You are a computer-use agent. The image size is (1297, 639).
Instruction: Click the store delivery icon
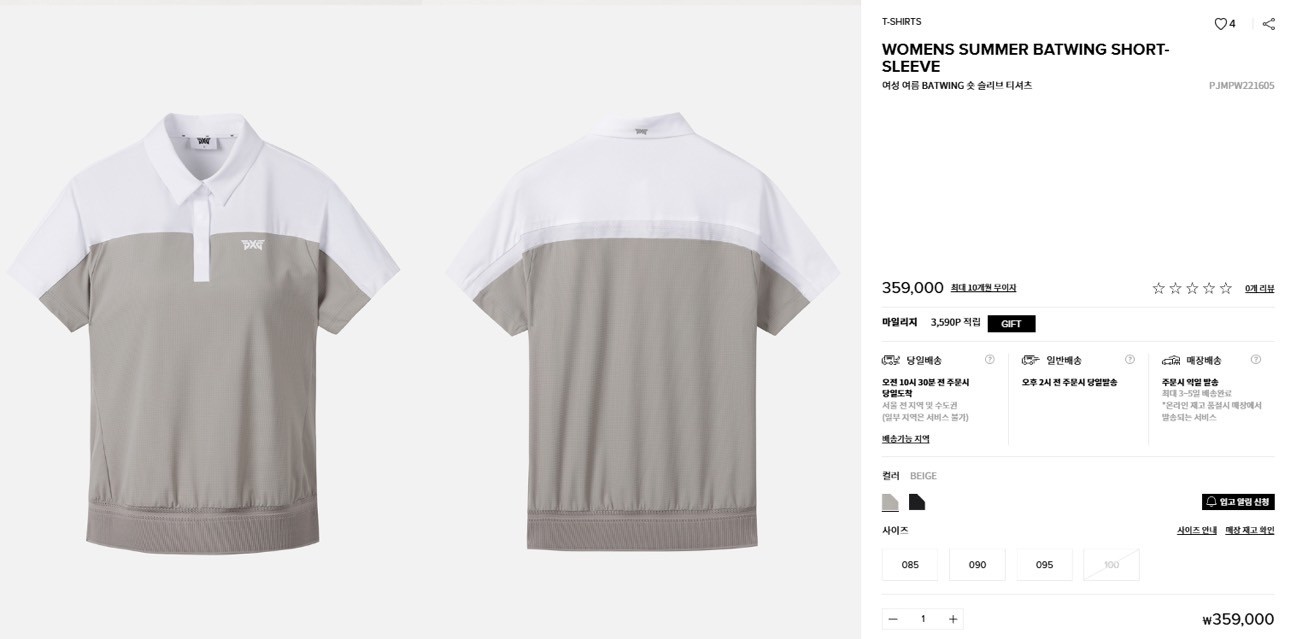tap(1171, 360)
